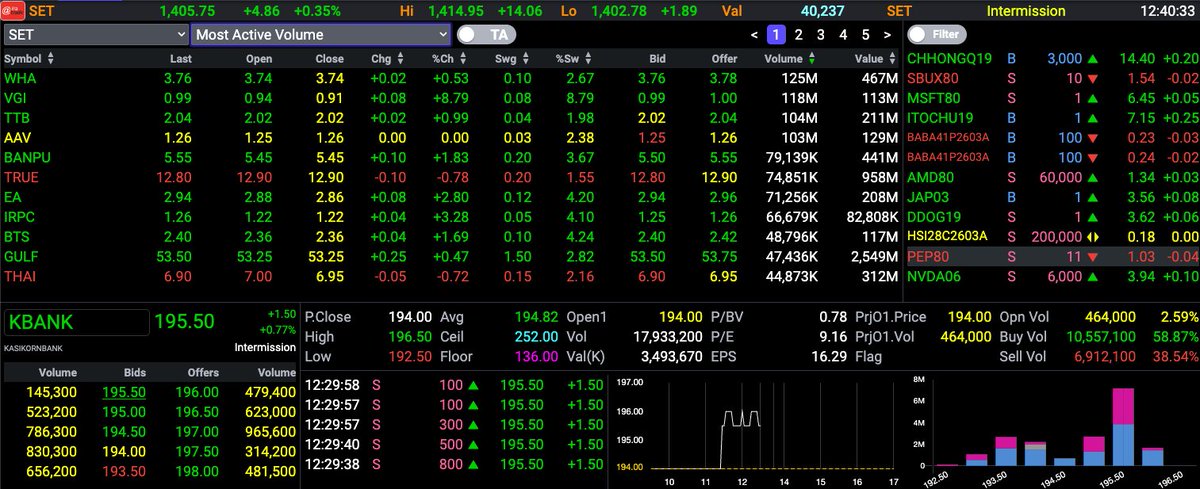Click the 195.50 bar in volume chart

1123,426
